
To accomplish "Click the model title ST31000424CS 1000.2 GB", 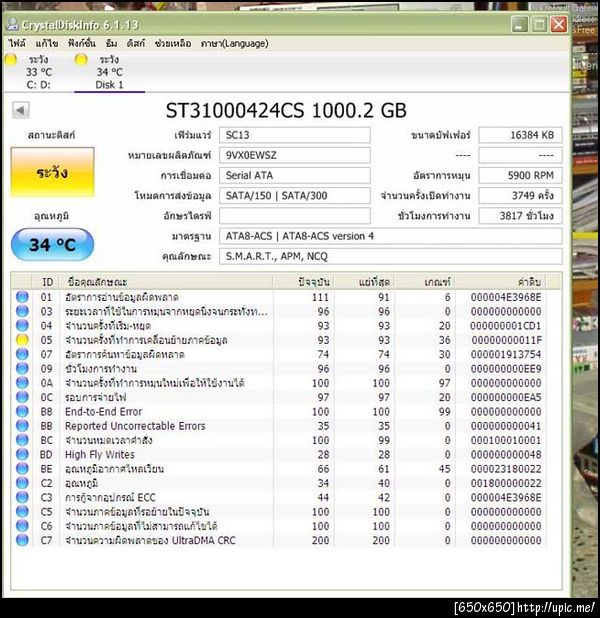I will coord(286,110).
